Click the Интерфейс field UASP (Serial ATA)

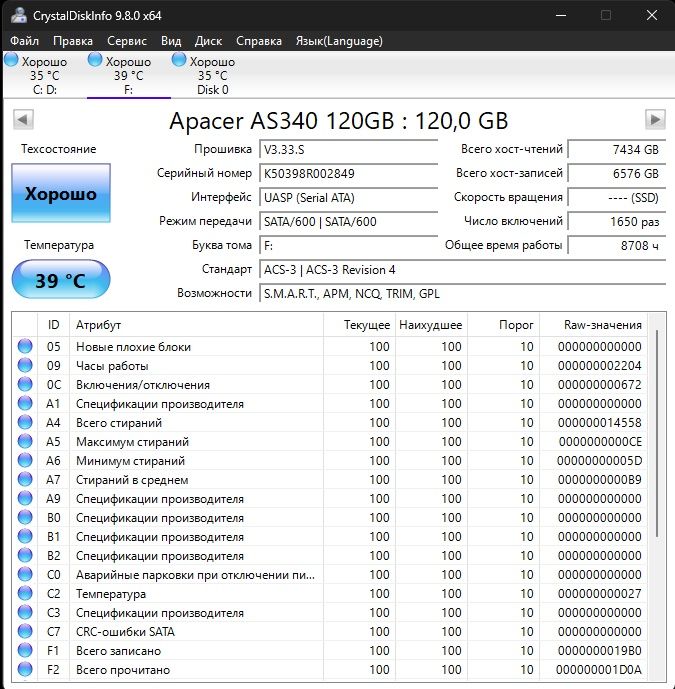348,198
